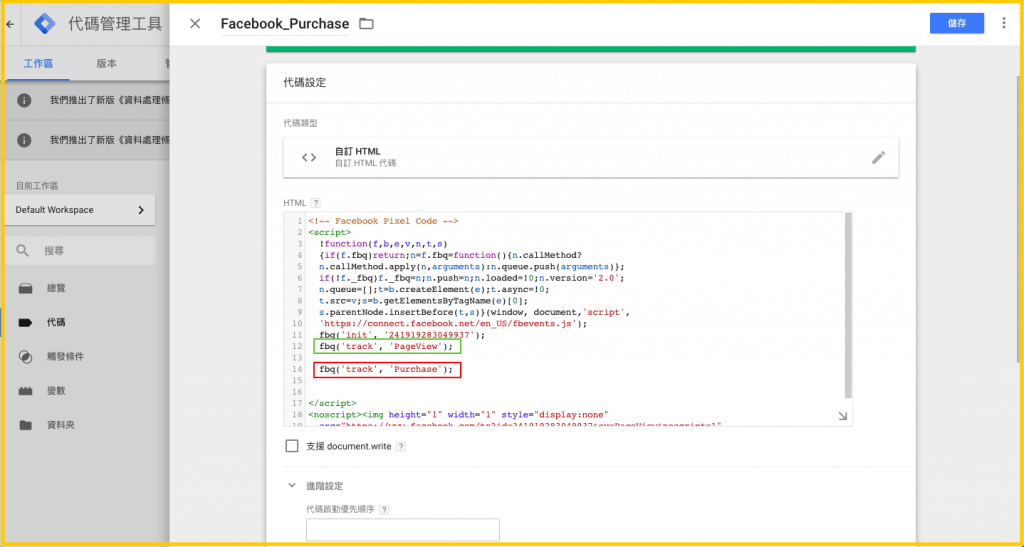Screen dimensions: 1024x547
Task: Click the HTML editor vertical scrollbar
Action: 848,304
